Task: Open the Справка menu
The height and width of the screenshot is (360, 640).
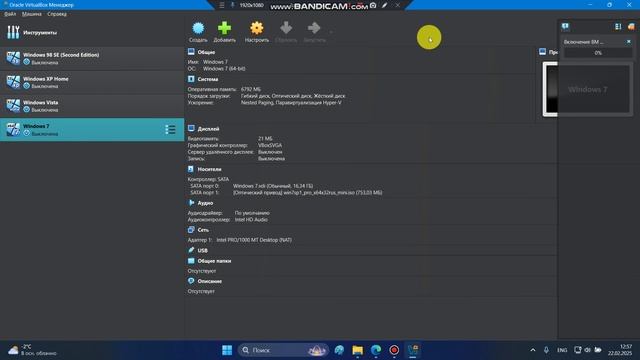Action: coord(57,14)
